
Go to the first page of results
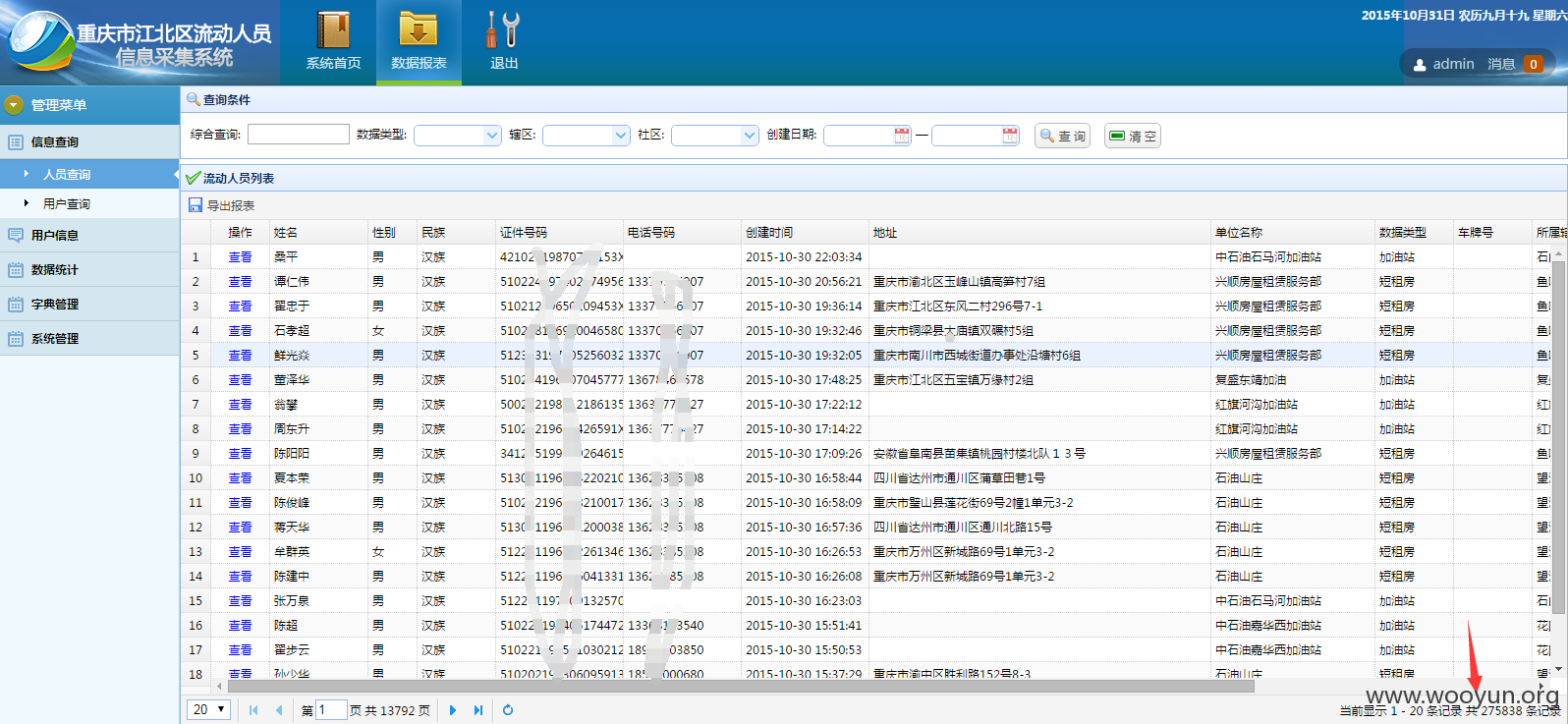coord(253,710)
